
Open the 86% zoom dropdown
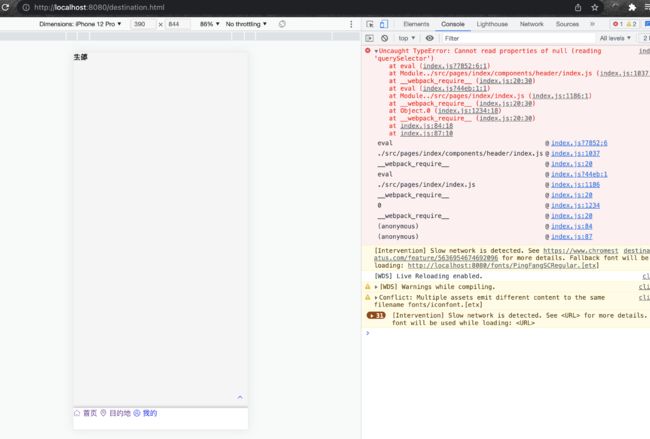pos(209,24)
